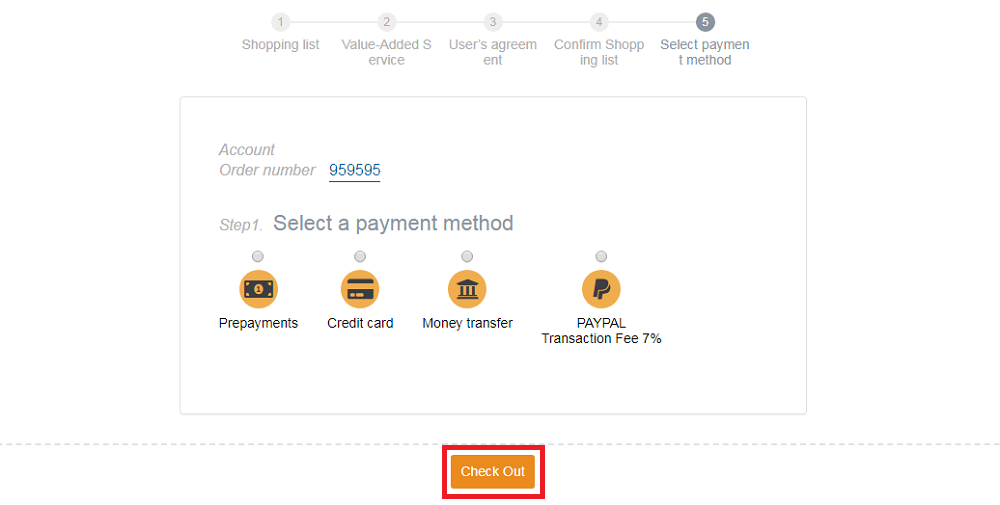Screen dimensions: 1000x505
Task: Click the Prepayments cash icon
Action: click(x=258, y=289)
